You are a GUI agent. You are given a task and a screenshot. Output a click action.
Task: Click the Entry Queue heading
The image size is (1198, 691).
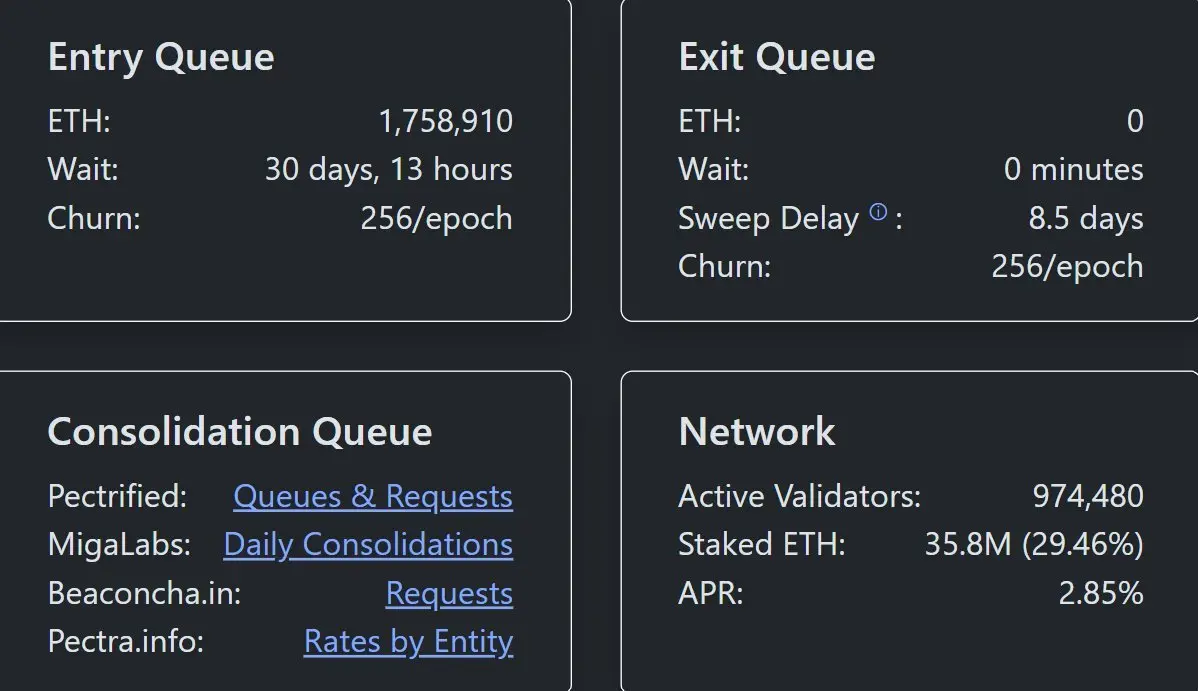click(x=161, y=57)
